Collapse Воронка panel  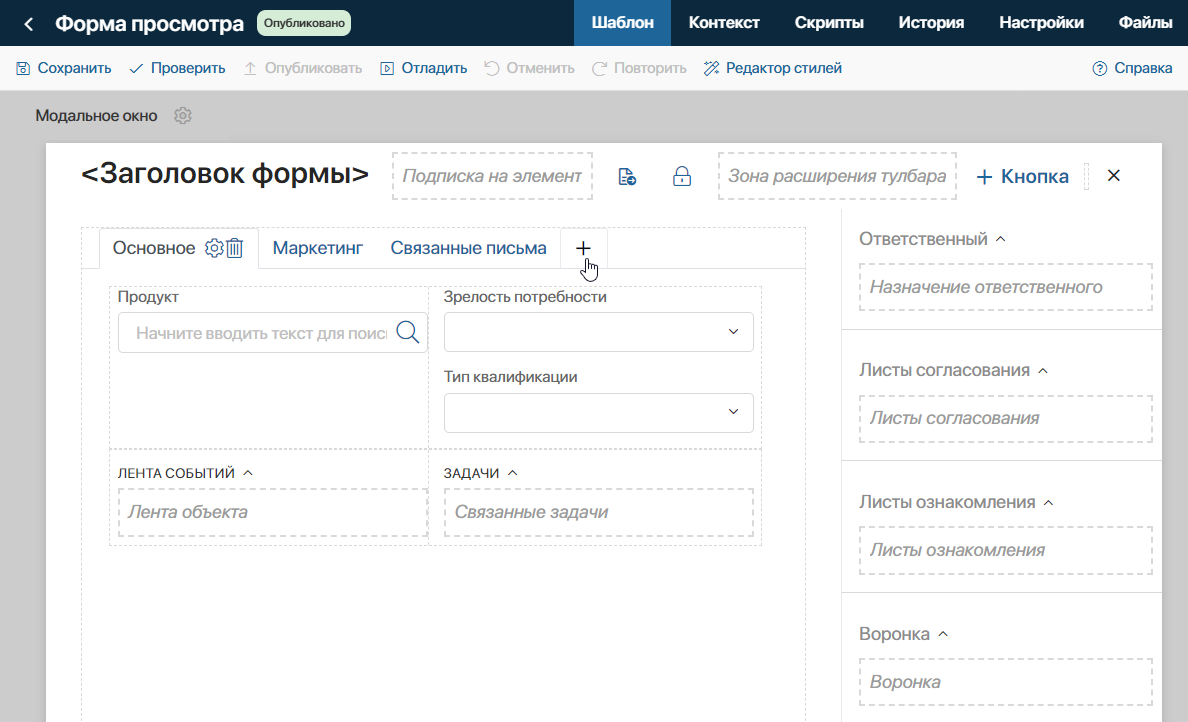tap(943, 634)
